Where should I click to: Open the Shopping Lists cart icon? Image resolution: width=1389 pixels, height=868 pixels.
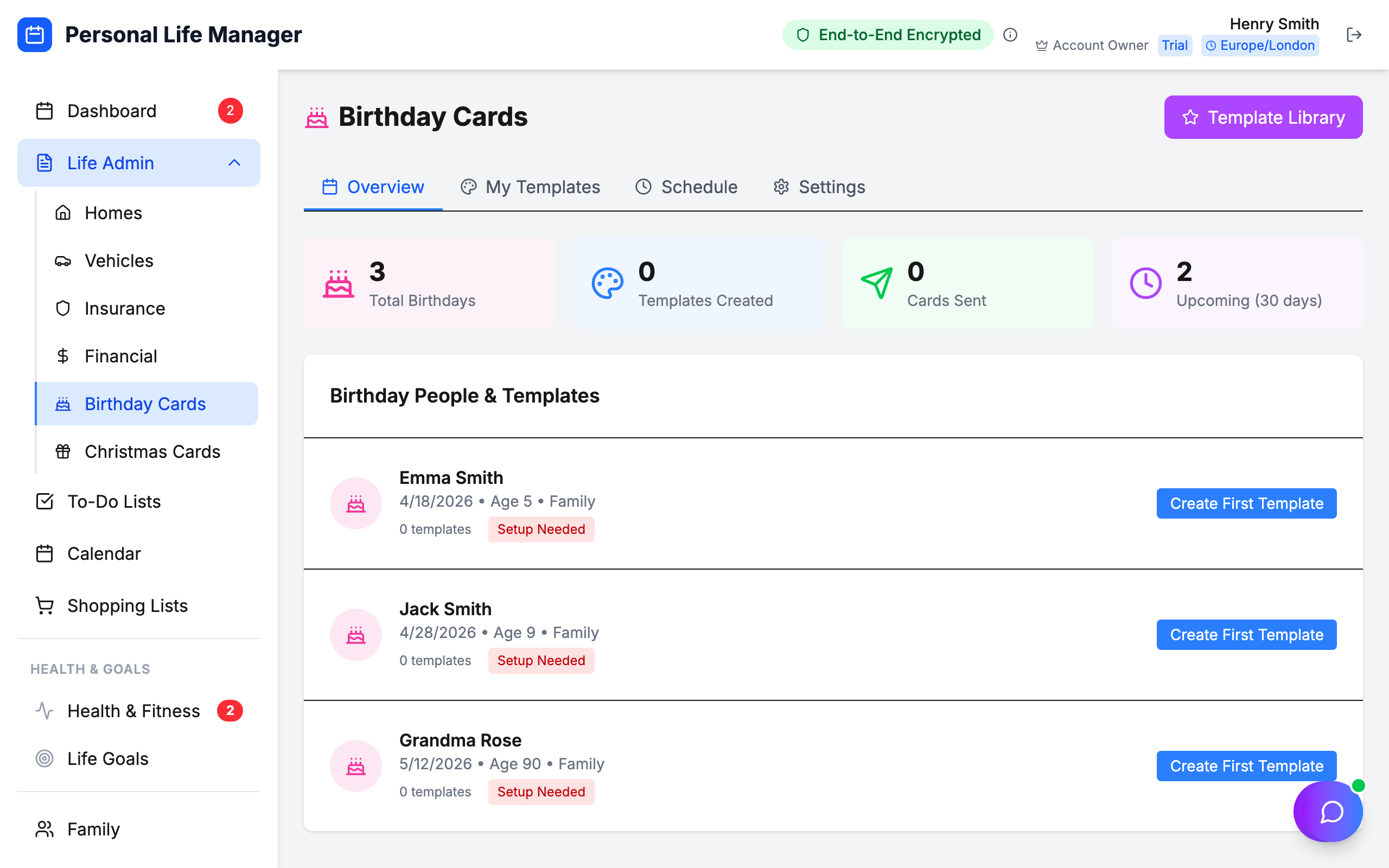pos(44,605)
